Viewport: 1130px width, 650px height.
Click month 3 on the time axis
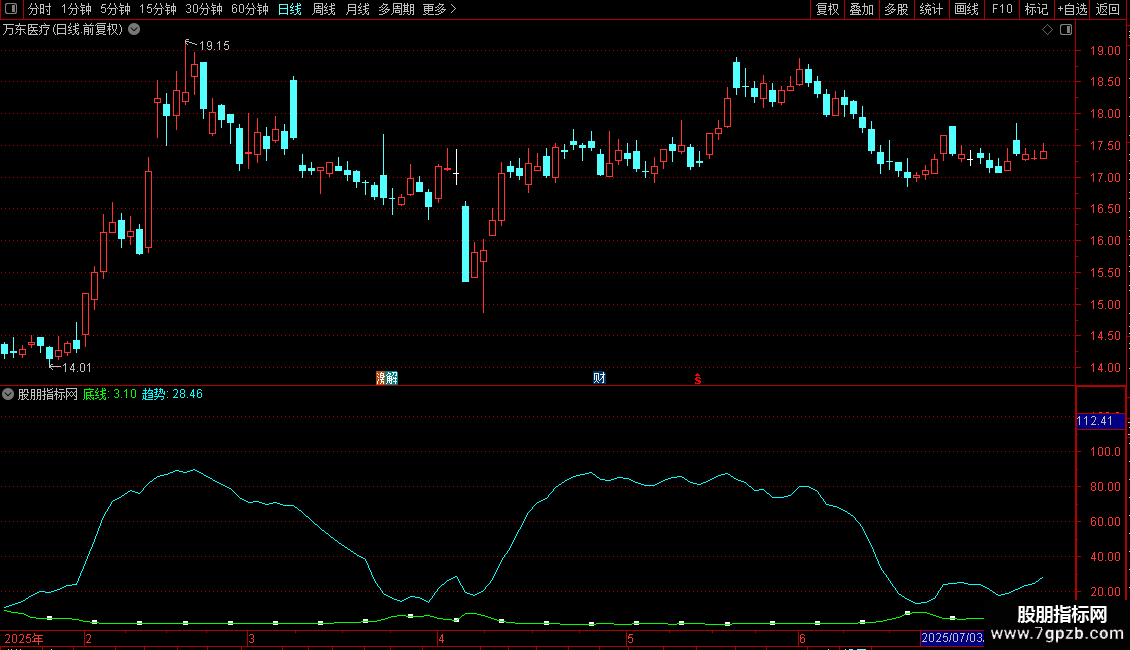click(x=251, y=638)
